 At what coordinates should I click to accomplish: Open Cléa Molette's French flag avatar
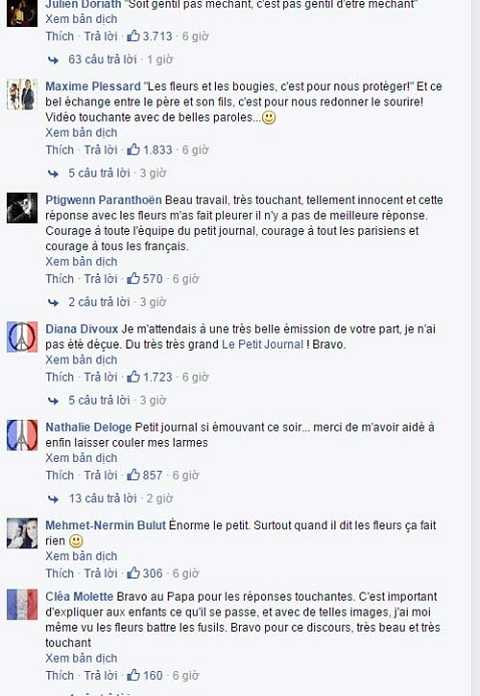22,604
